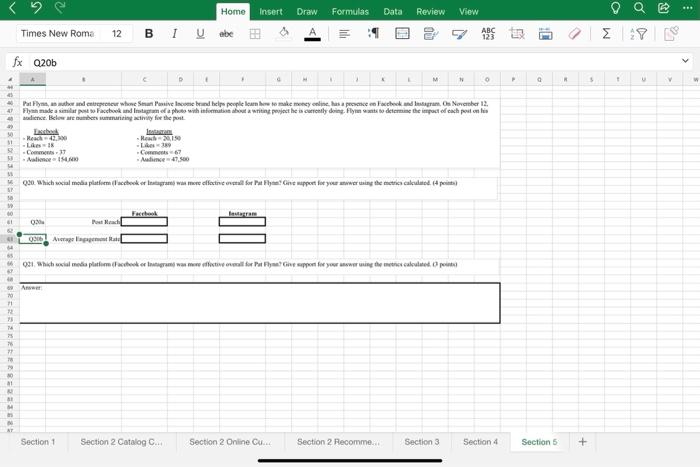Select the Facebook column heading cell
This screenshot has height=467, width=700.
point(144,213)
